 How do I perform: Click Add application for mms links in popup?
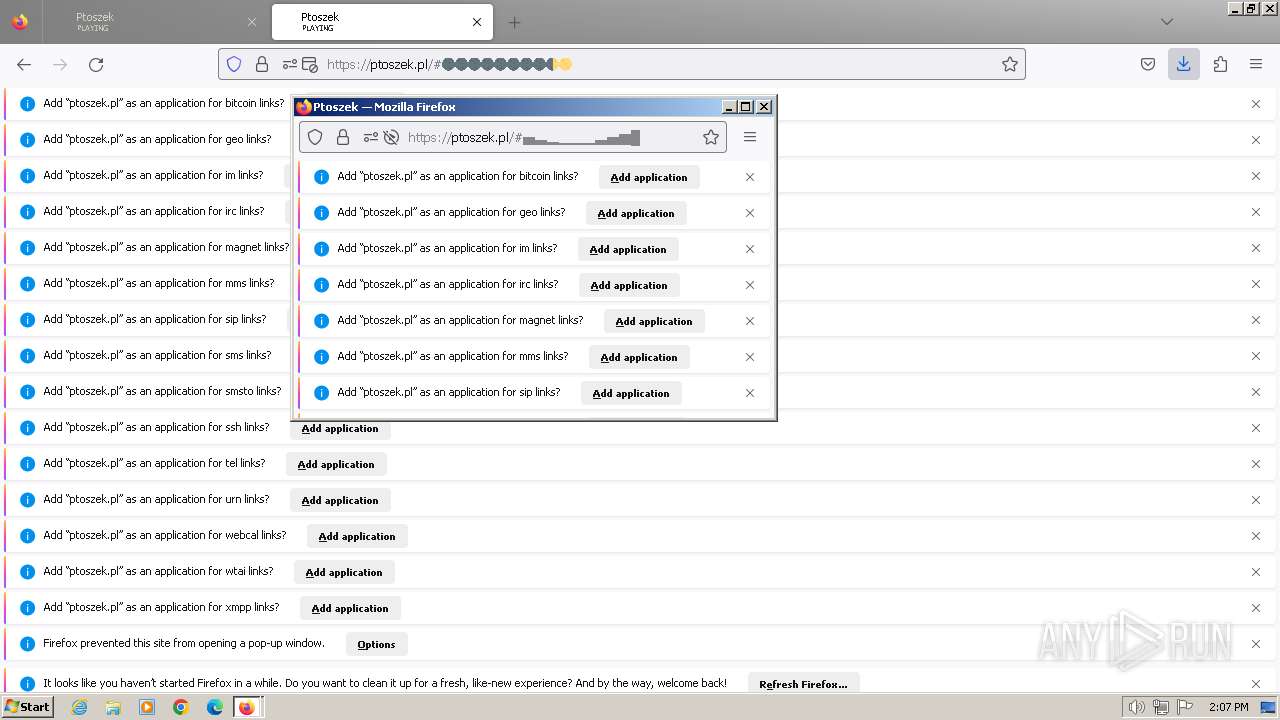click(x=639, y=357)
